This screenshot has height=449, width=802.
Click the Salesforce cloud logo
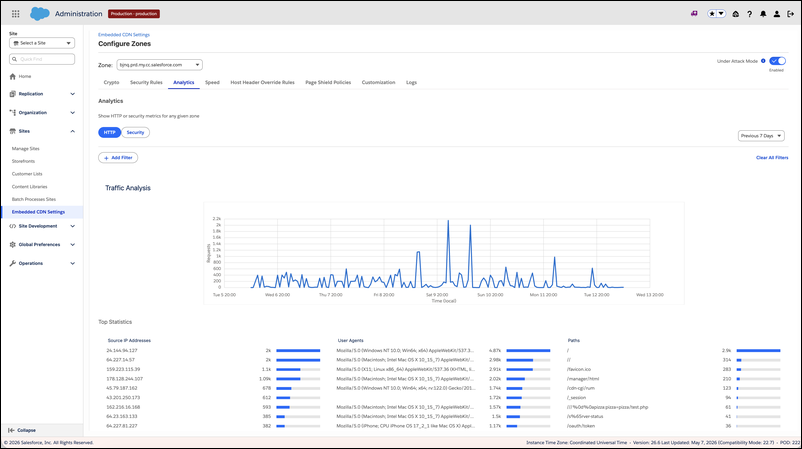(x=39, y=14)
